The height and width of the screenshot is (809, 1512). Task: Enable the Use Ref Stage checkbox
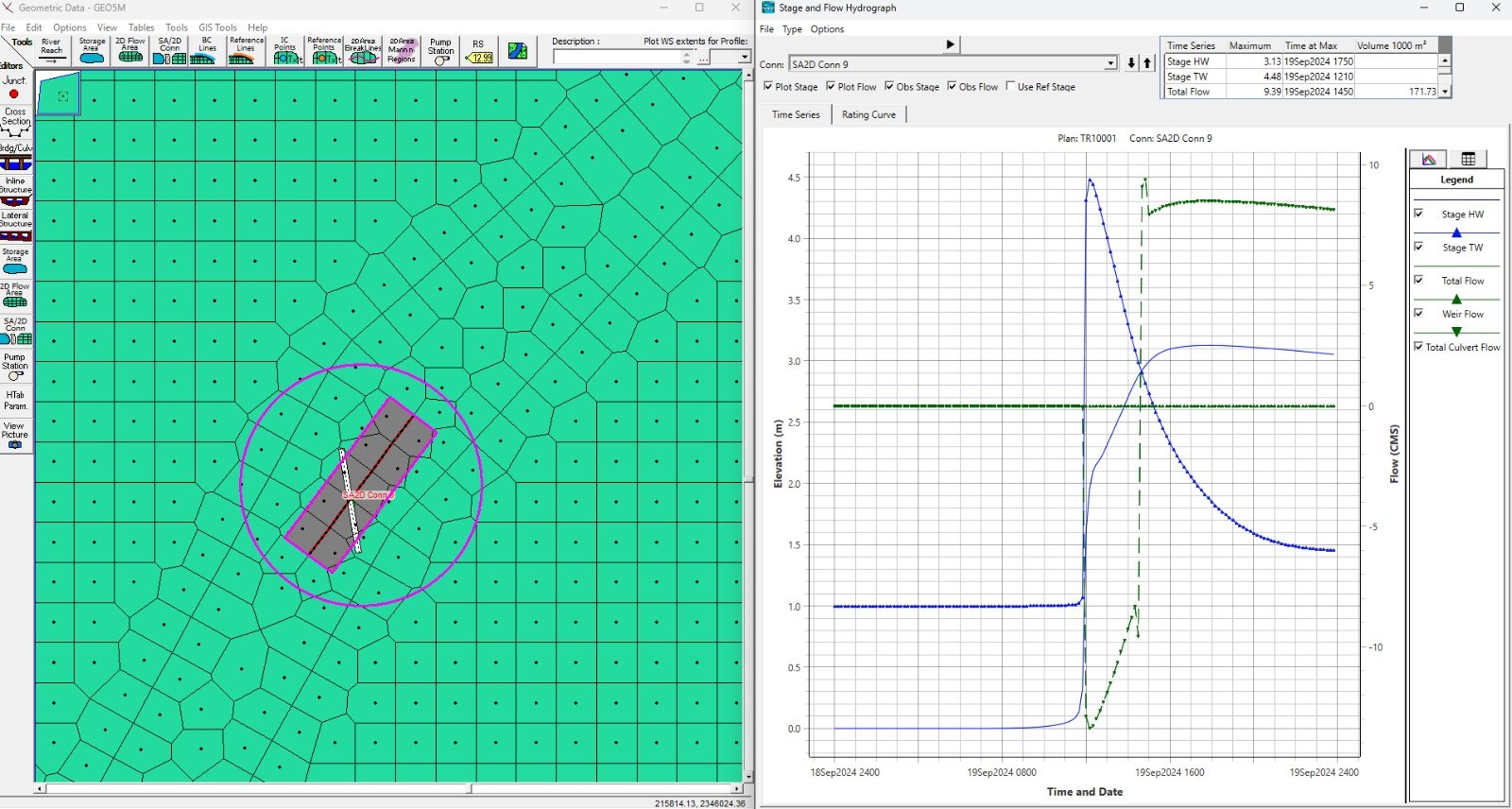1010,86
